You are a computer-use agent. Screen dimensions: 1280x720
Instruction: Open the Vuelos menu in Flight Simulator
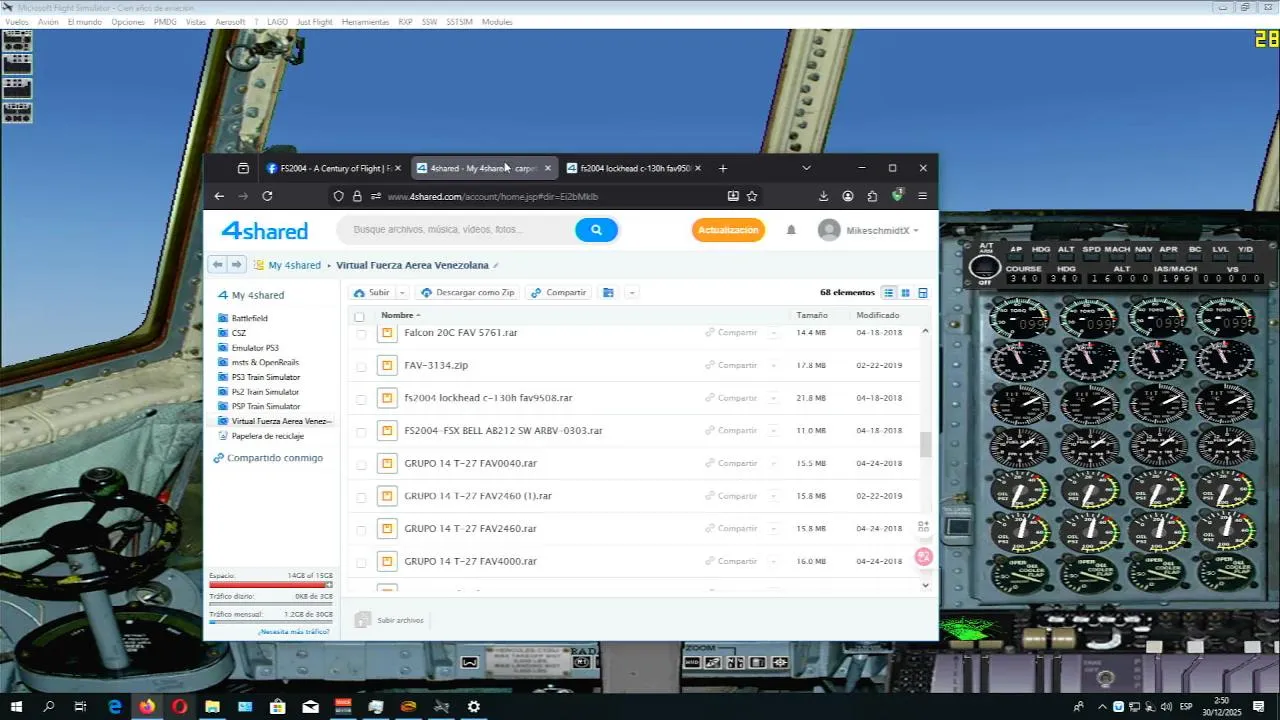click(x=17, y=21)
